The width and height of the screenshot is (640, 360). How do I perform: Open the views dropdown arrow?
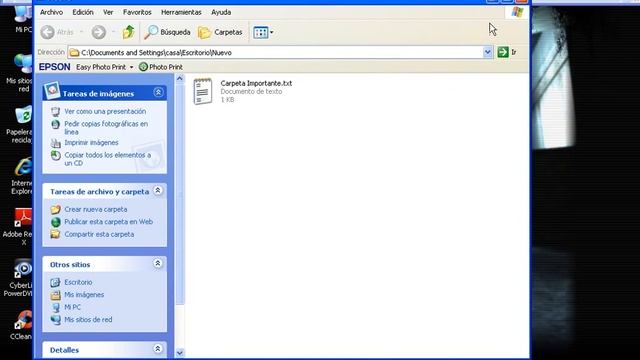coord(272,32)
